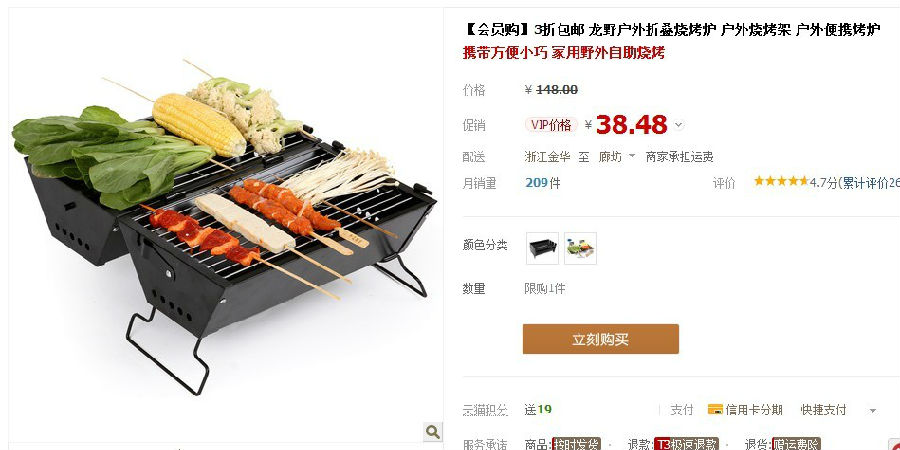900x450 pixels.
Task: Click the magnifier zoom icon on product image
Action: coord(433,431)
